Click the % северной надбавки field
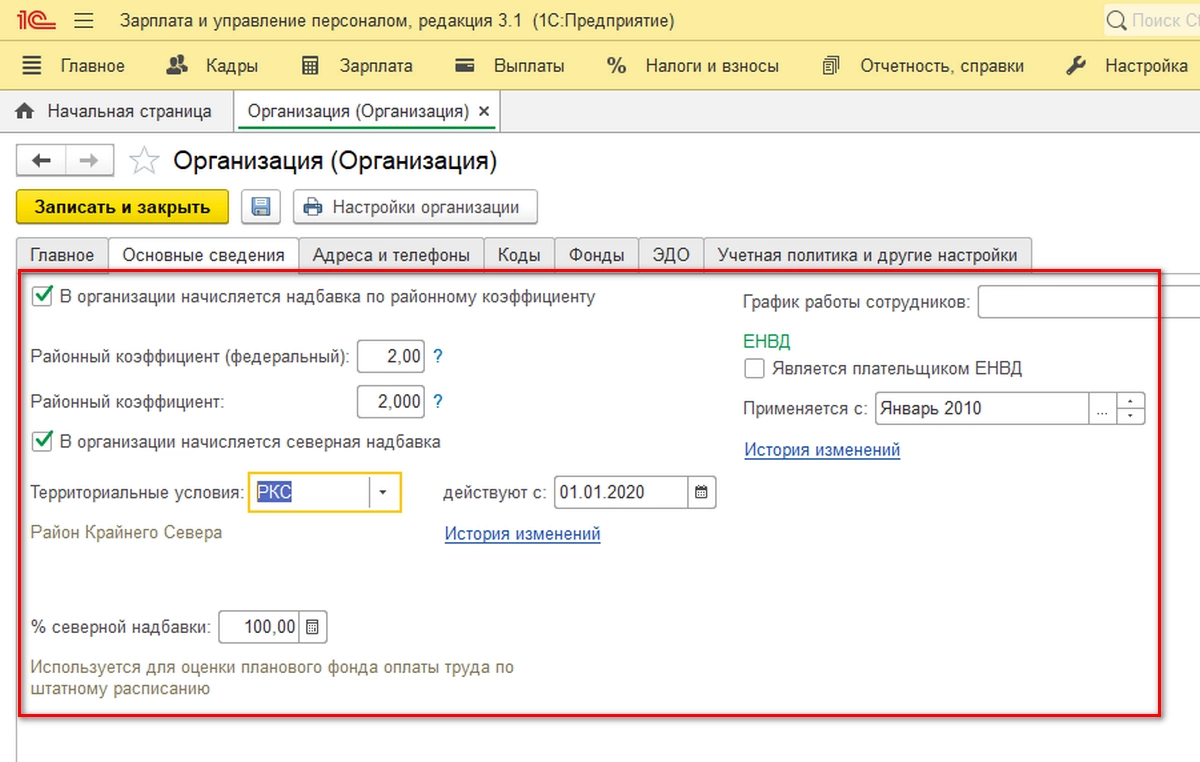This screenshot has width=1200, height=762. click(x=258, y=628)
